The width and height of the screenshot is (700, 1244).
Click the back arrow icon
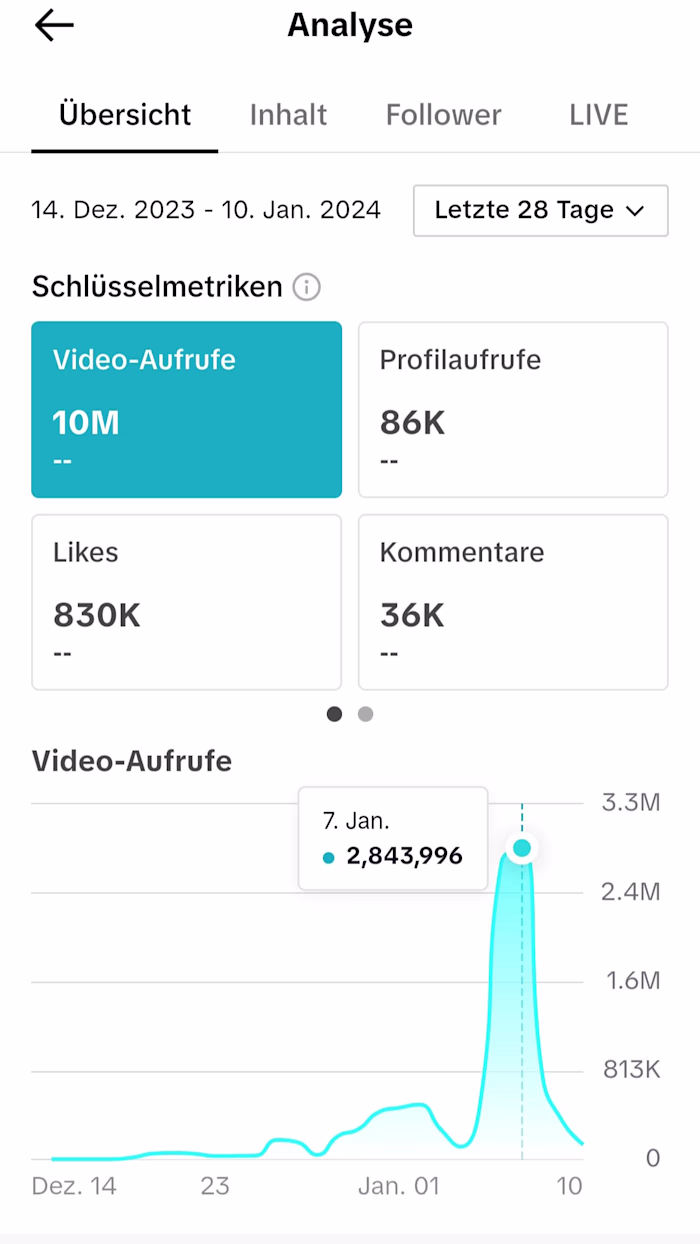(53, 25)
